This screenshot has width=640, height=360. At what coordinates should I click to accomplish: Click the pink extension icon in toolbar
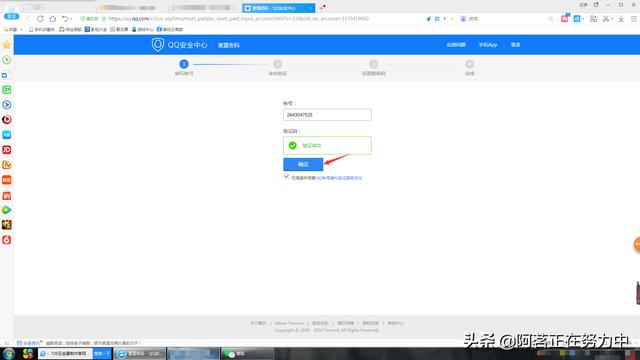click(564, 18)
